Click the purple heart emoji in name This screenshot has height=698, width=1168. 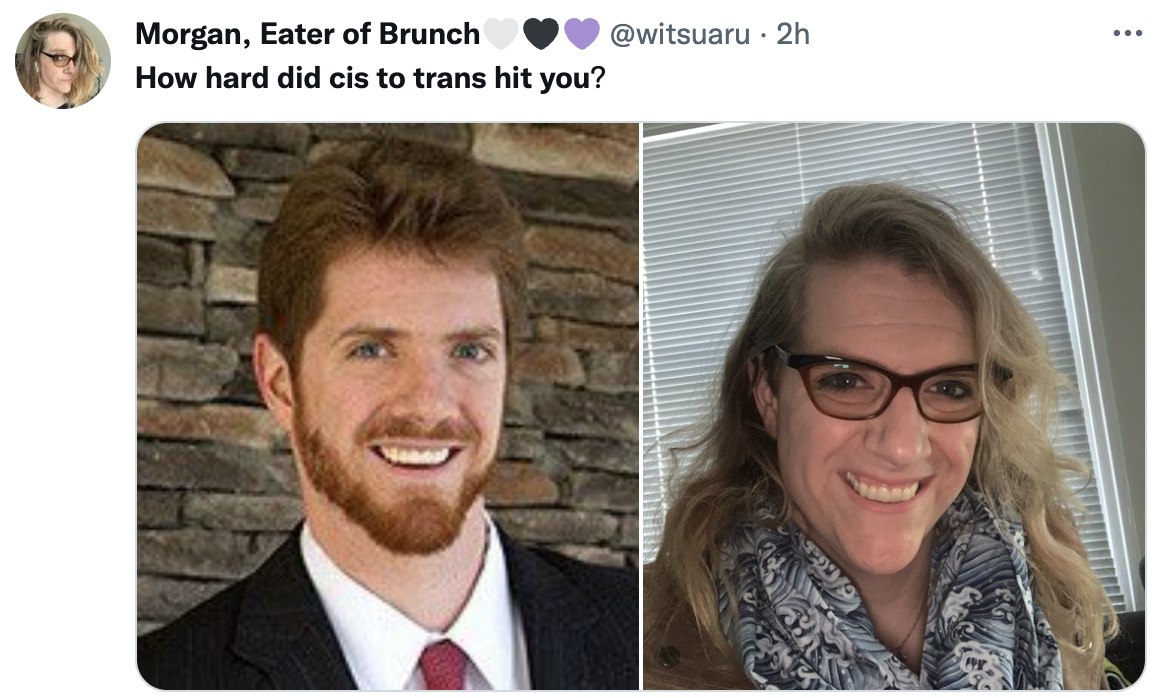tap(582, 34)
